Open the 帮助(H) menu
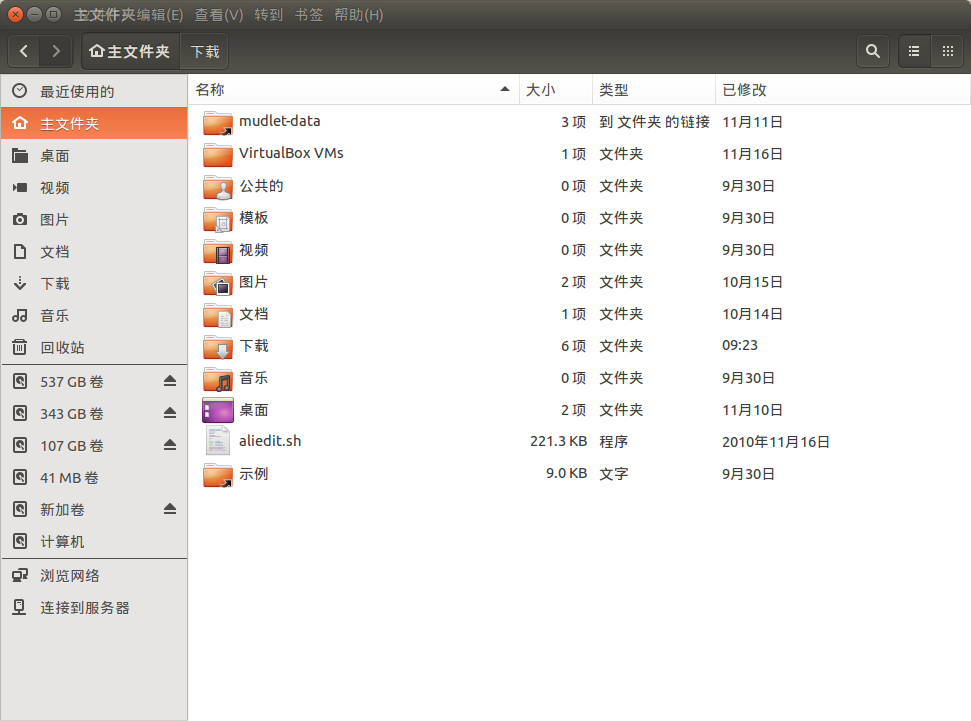971x721 pixels. [x=359, y=15]
